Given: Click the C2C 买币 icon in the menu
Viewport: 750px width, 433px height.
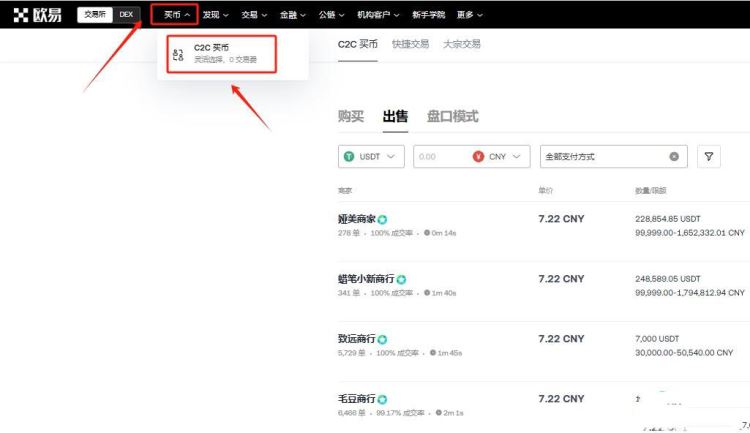Looking at the screenshot, I should click(x=178, y=54).
